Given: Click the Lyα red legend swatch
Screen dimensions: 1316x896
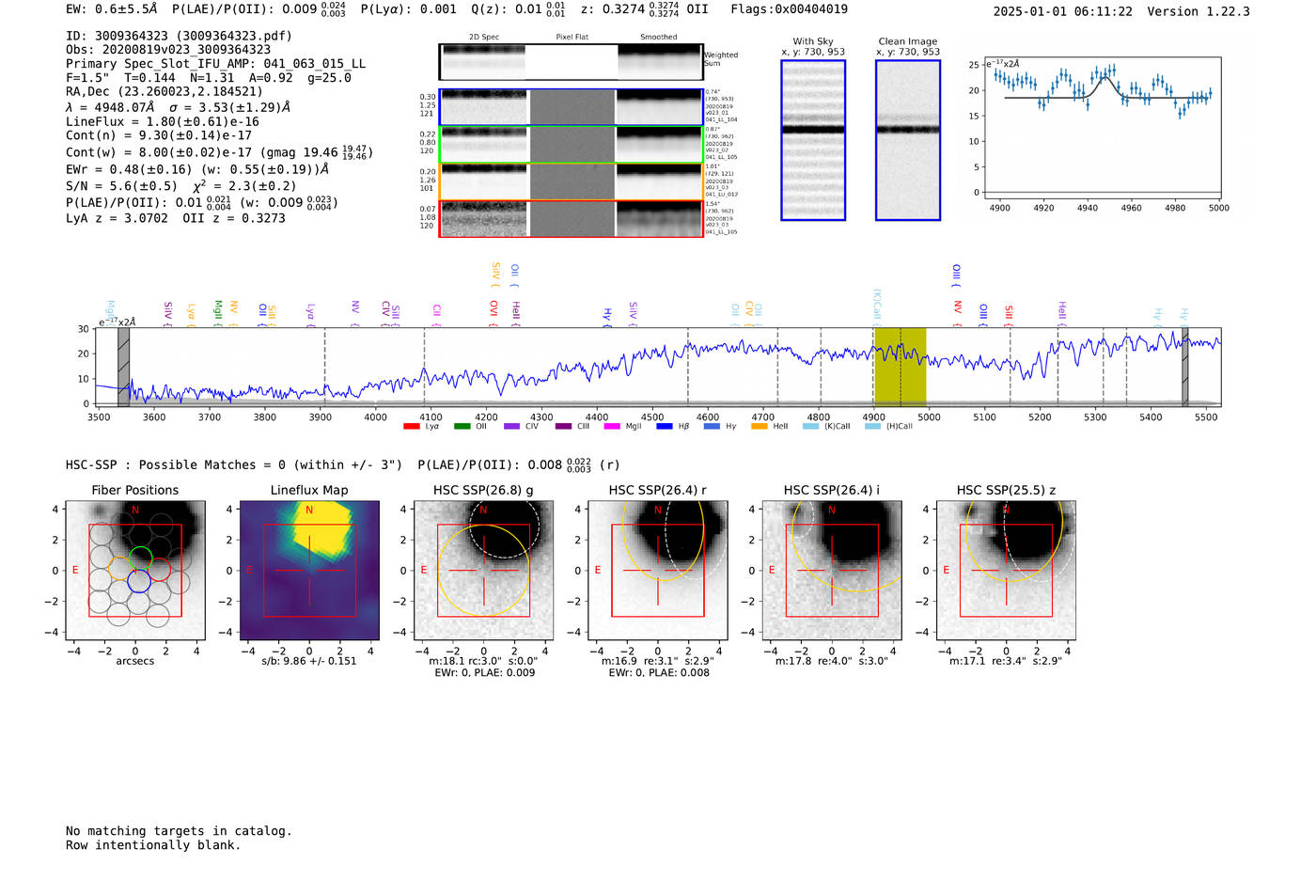Looking at the screenshot, I should pos(411,427).
